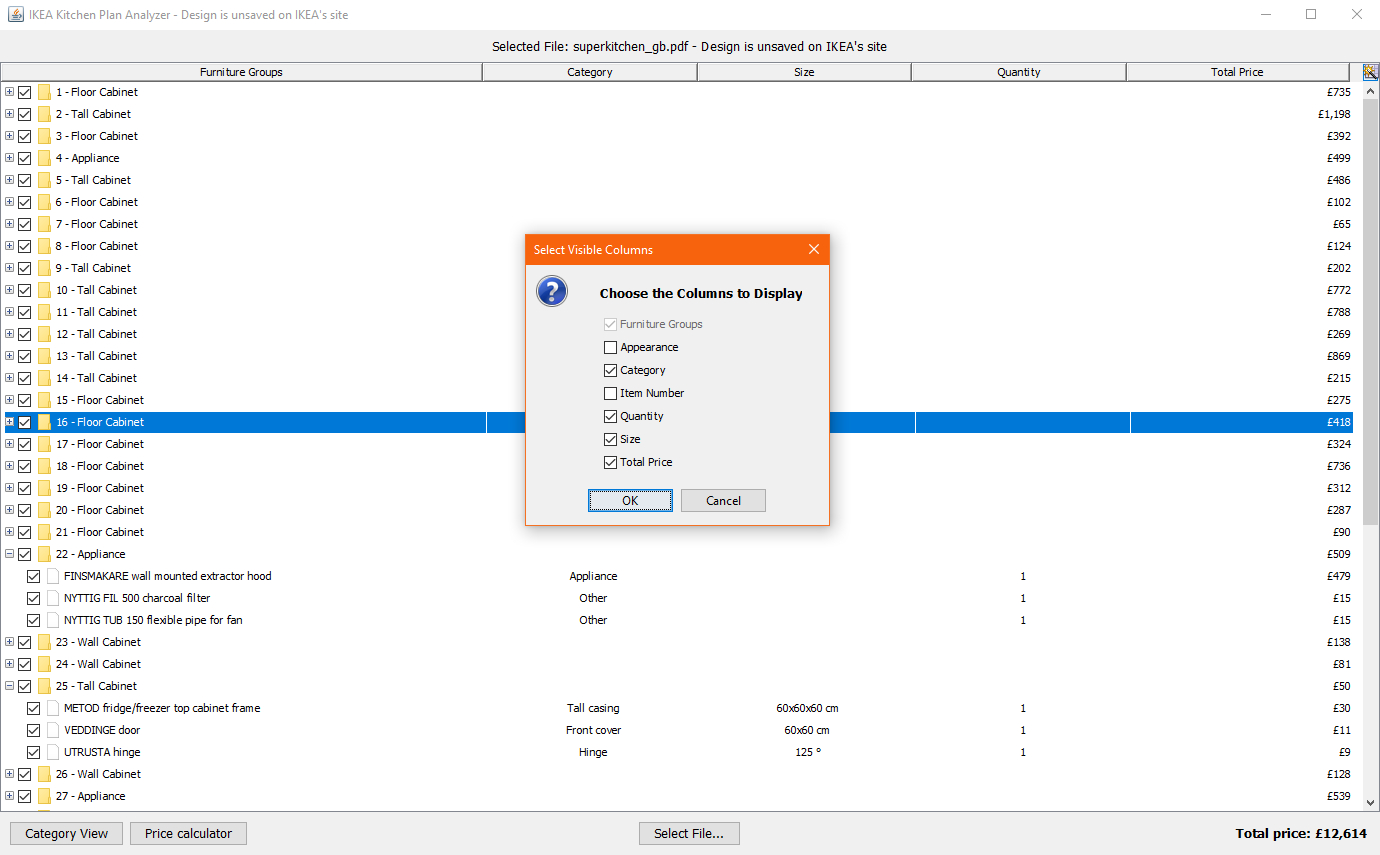Switch to Category View
1380x855 pixels.
tap(67, 833)
